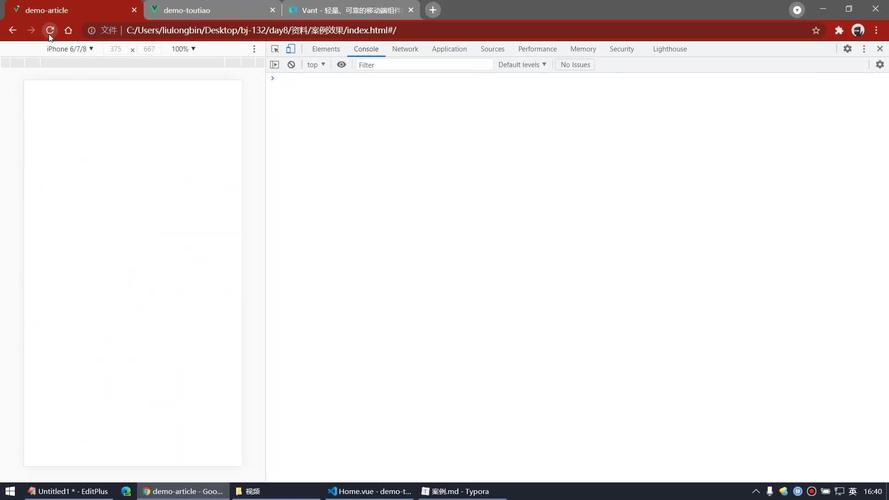
Task: Open a new browser tab
Action: pyautogui.click(x=433, y=10)
